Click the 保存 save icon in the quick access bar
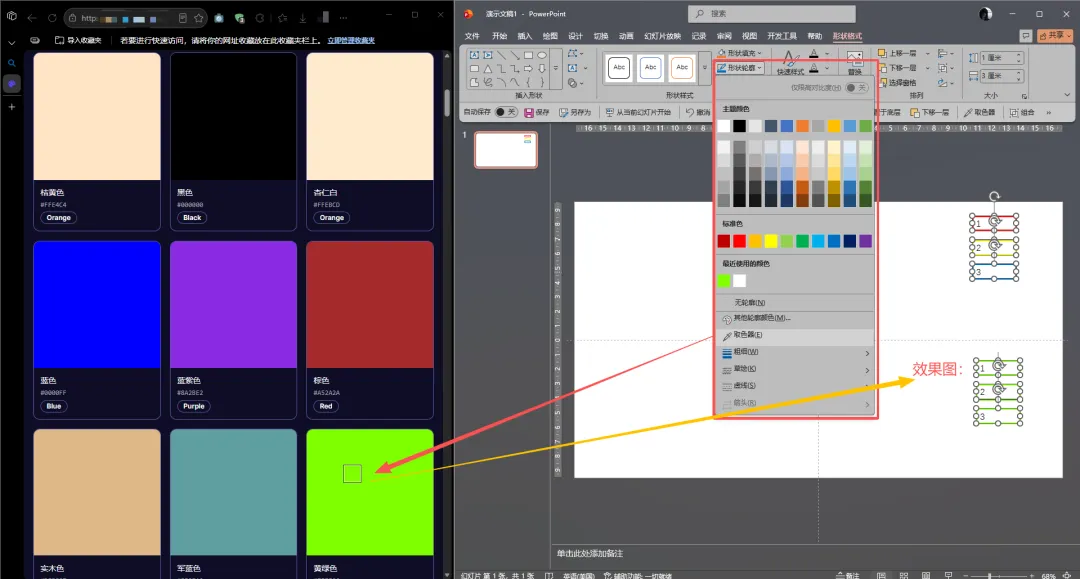The image size is (1080, 579). coord(529,112)
